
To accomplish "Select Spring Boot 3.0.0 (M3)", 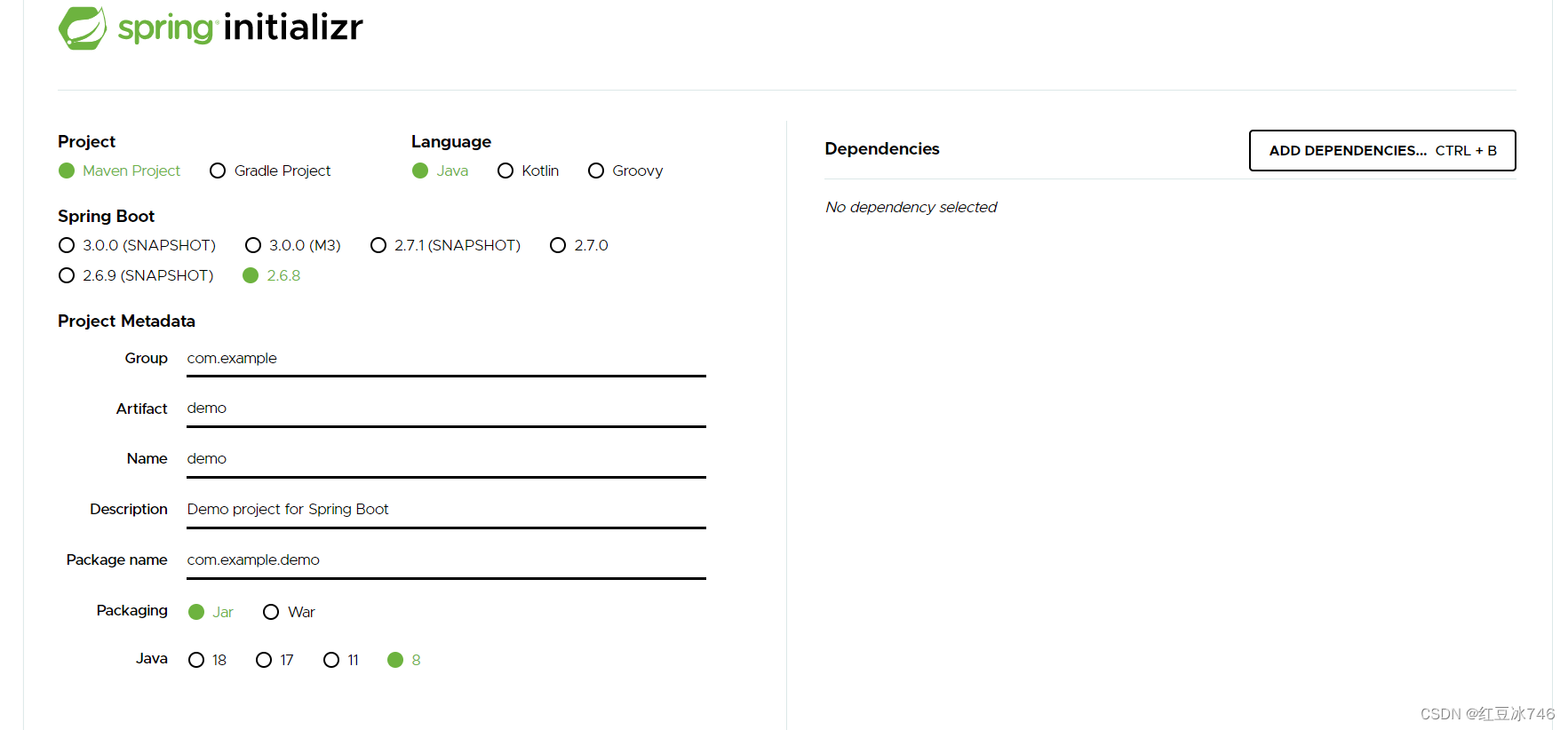I will click(x=293, y=245).
